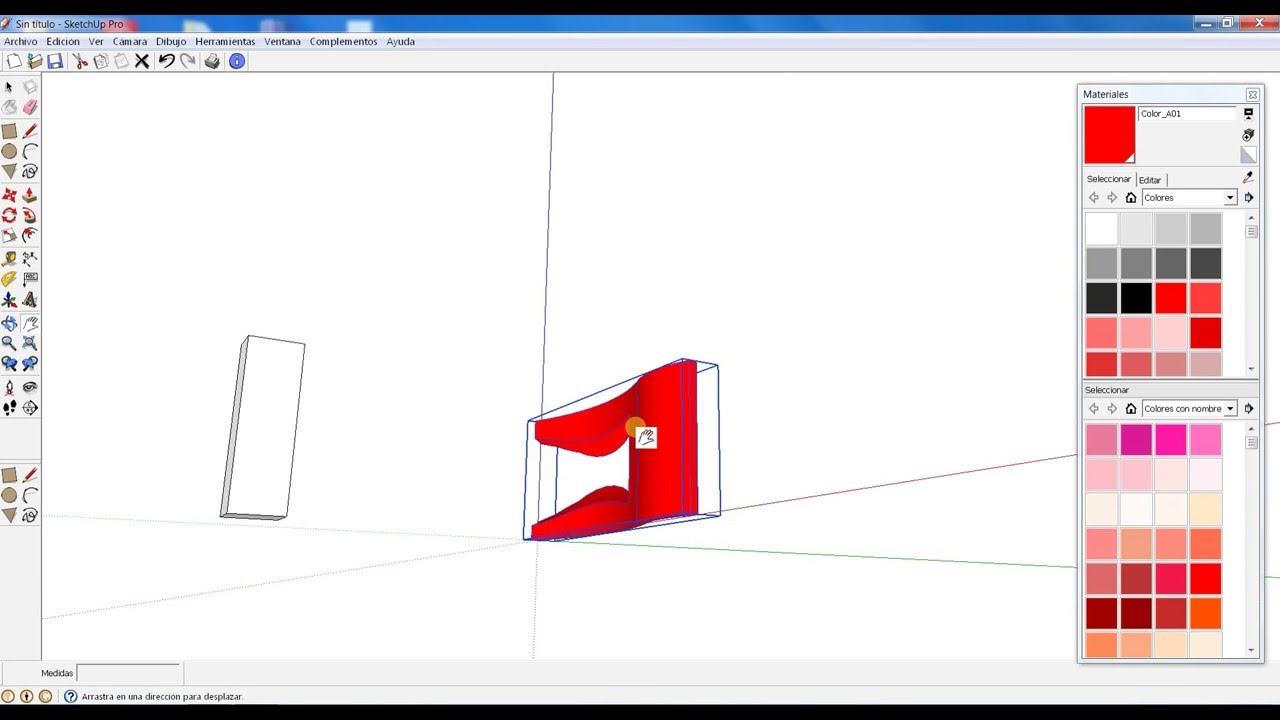The image size is (1280, 720).
Task: Activate the Axes tool
Action: pyautogui.click(x=9, y=299)
